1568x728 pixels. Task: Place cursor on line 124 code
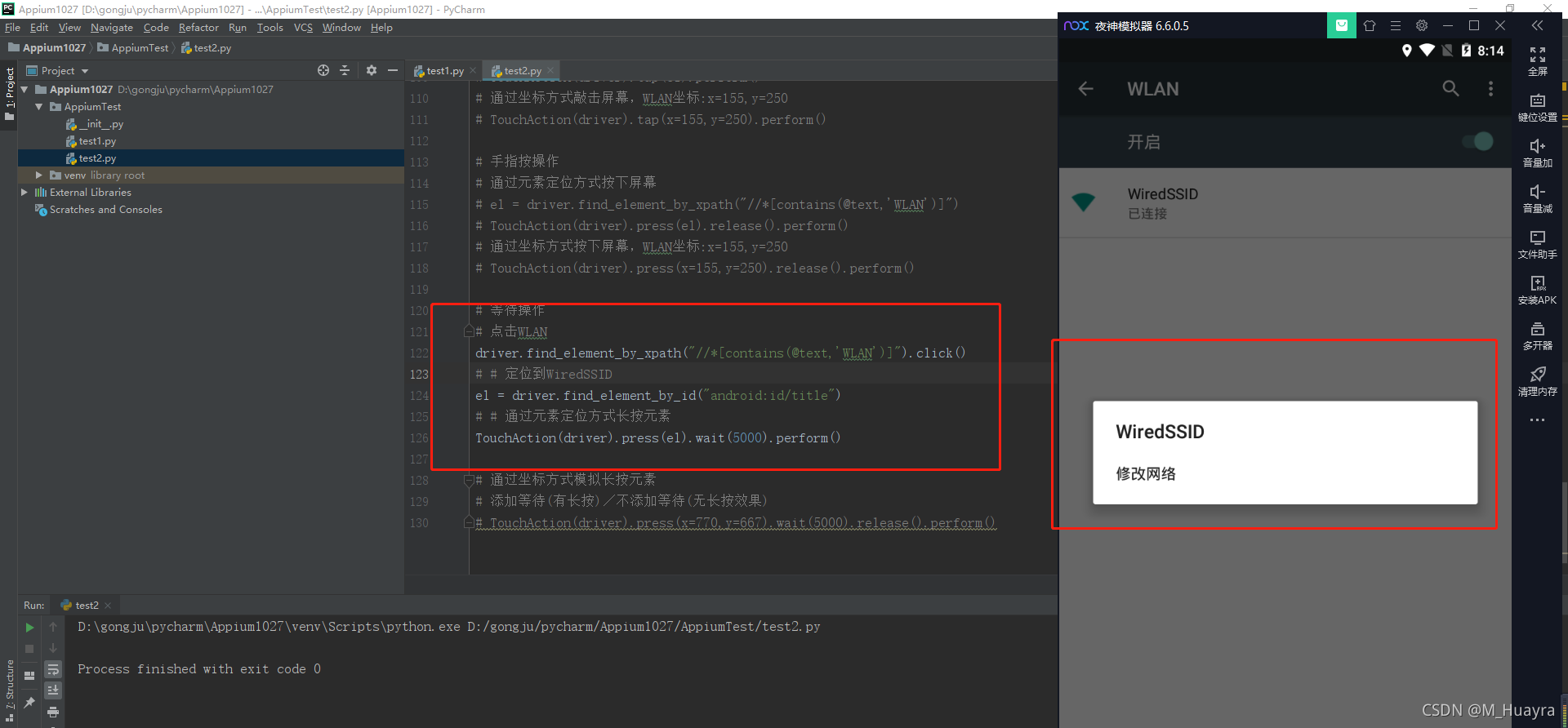[657, 396]
